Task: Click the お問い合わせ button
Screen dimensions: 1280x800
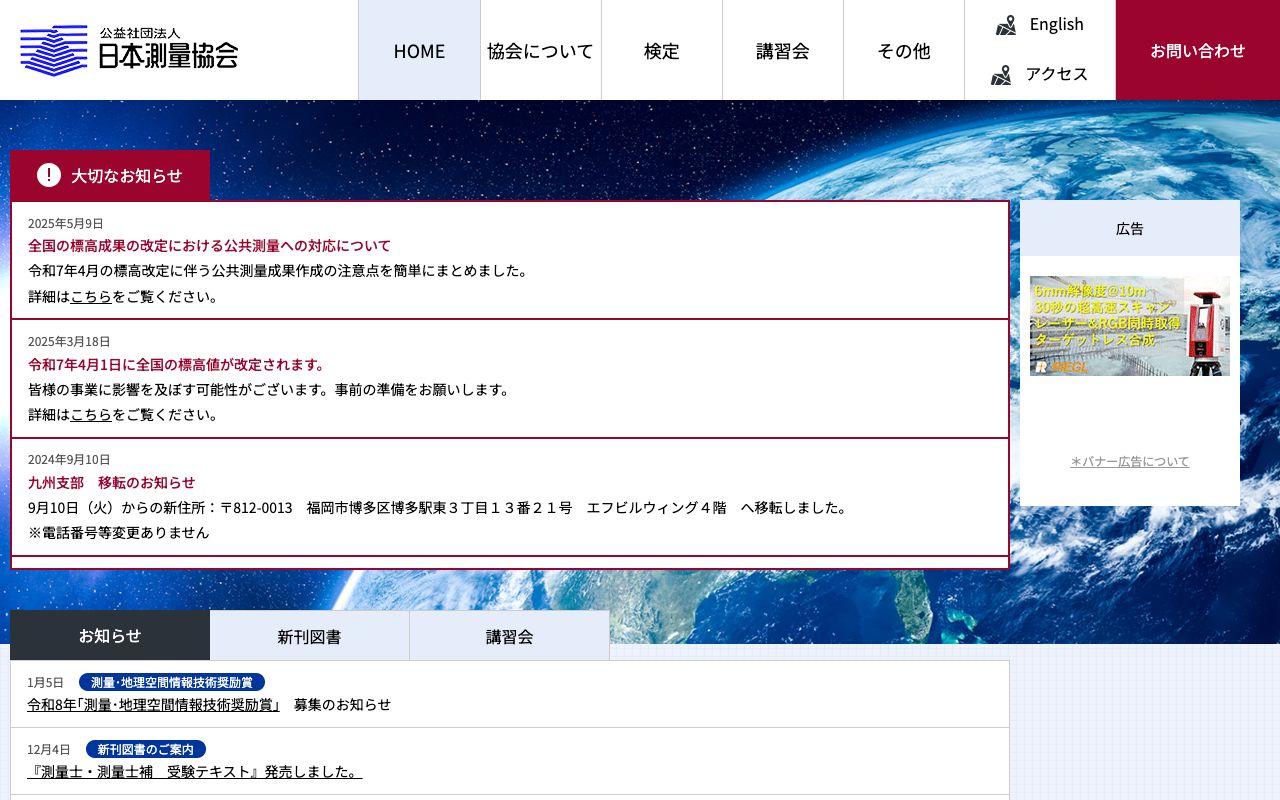Action: click(x=1197, y=50)
